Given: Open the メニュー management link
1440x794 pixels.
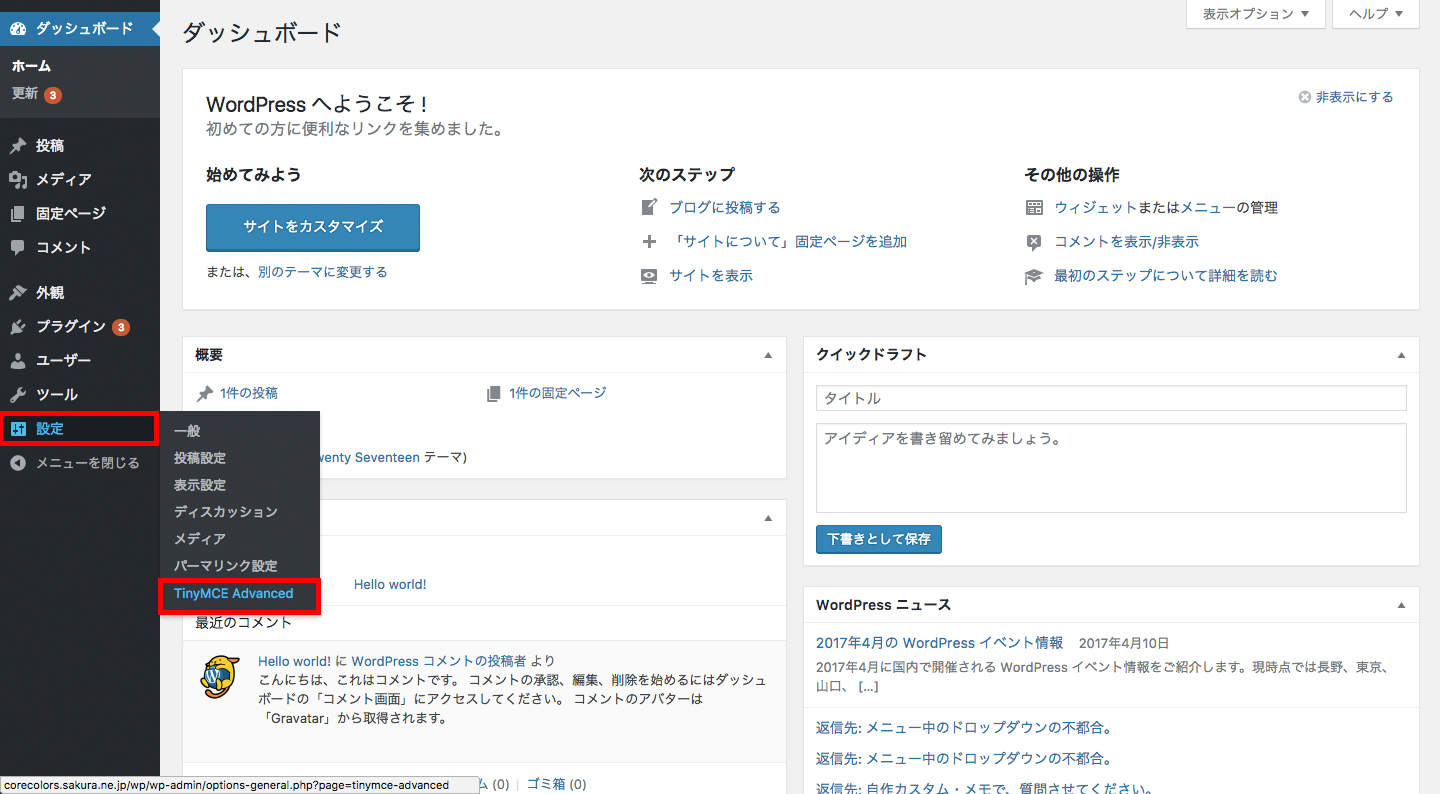Looking at the screenshot, I should click(x=1208, y=208).
